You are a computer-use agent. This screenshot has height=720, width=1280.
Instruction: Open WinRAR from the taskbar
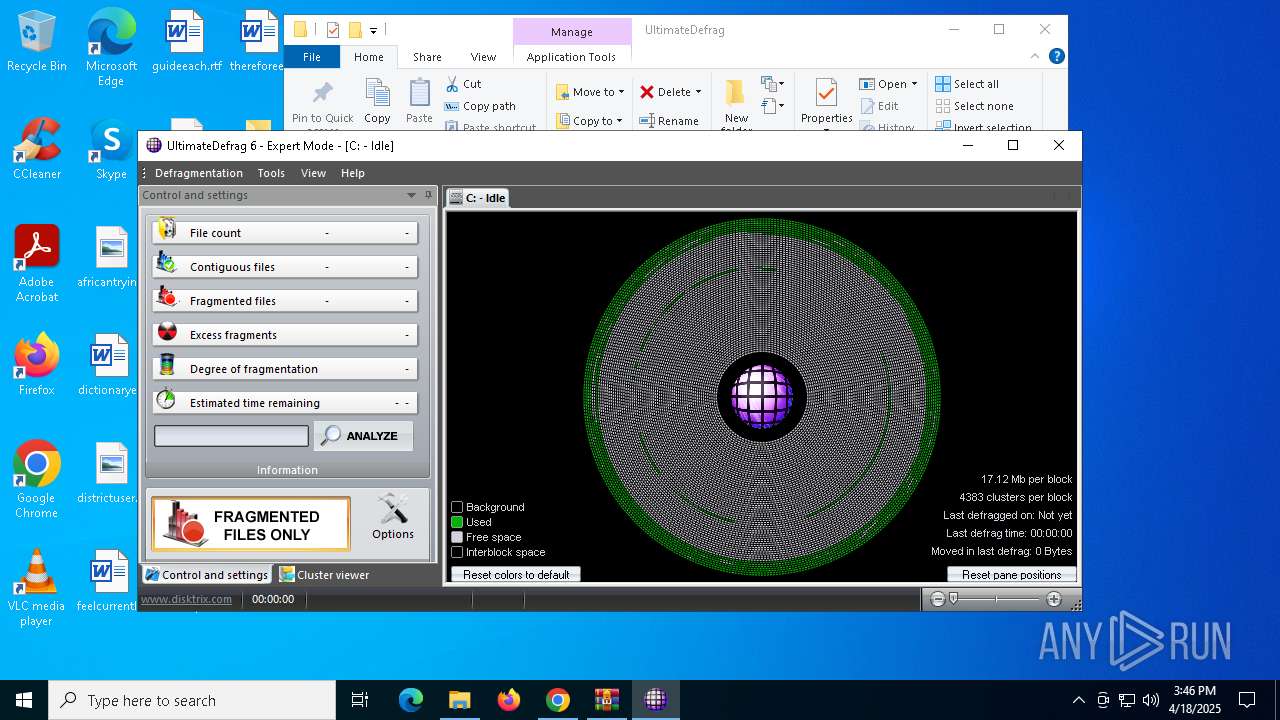[x=607, y=700]
